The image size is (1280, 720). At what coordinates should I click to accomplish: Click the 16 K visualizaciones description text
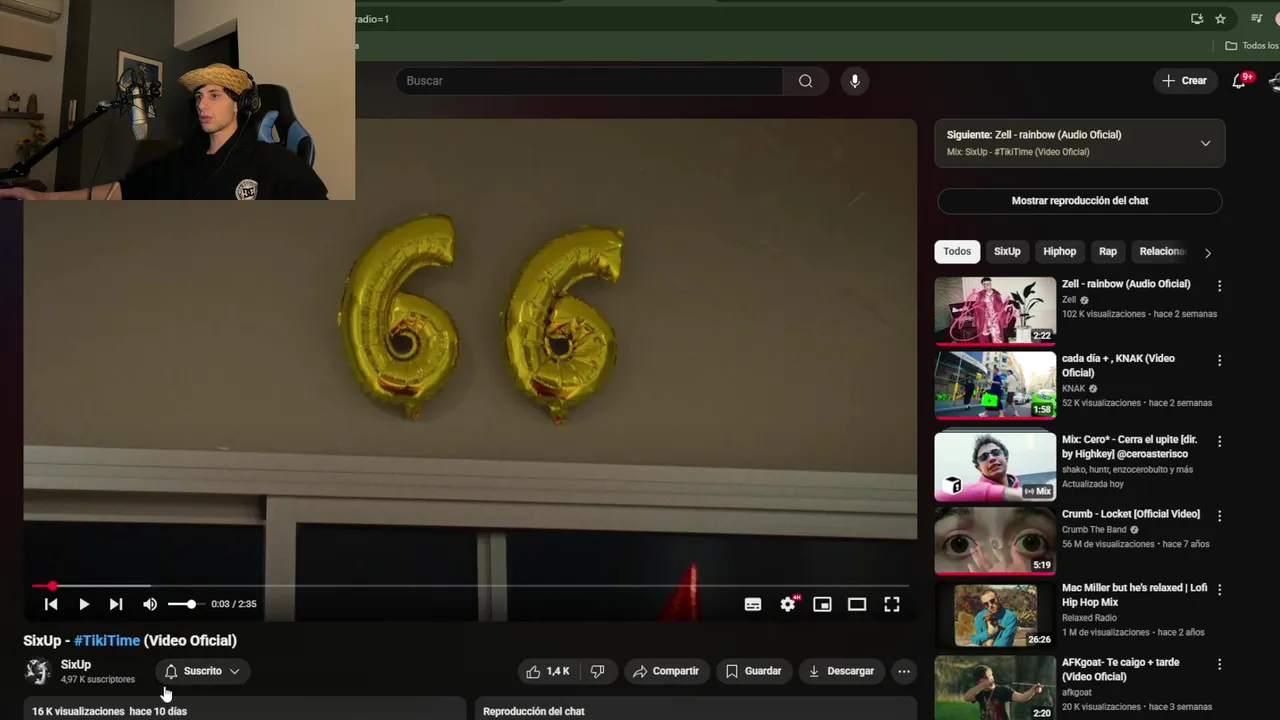109,711
